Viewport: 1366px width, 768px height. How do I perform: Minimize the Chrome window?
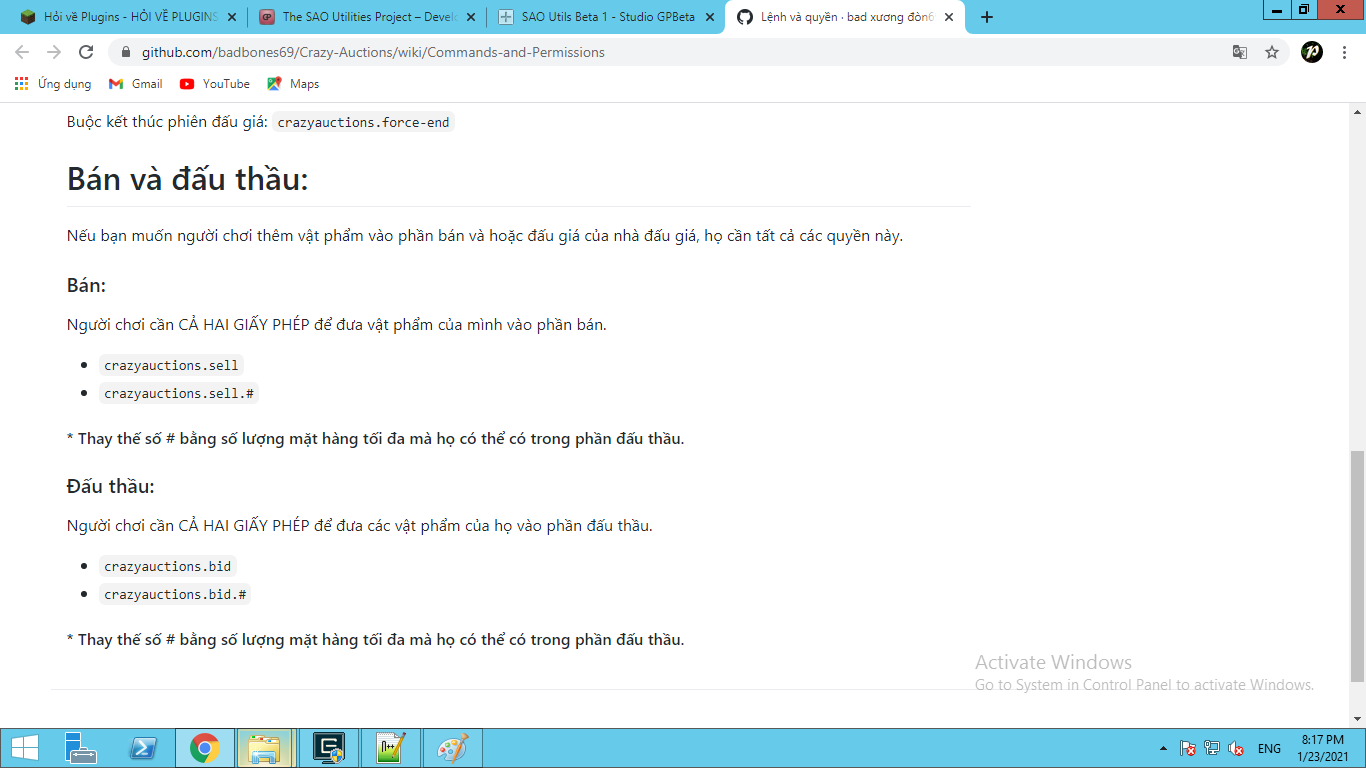click(1277, 9)
